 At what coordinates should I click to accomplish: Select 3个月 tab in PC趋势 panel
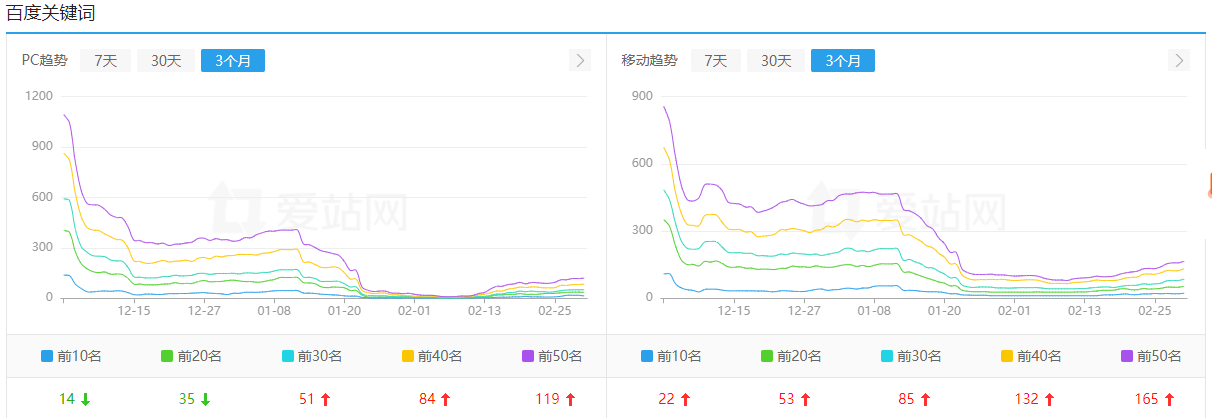tap(232, 61)
